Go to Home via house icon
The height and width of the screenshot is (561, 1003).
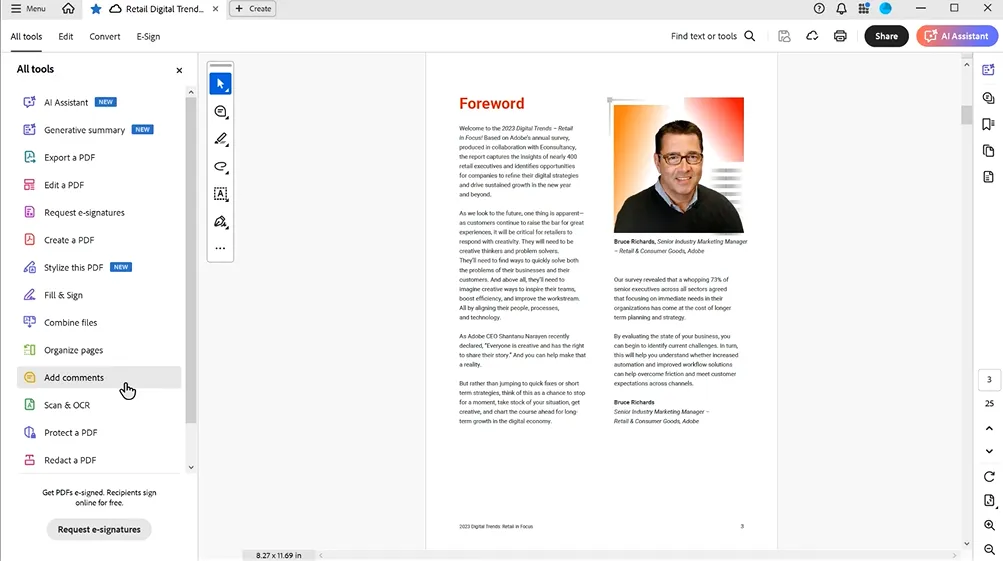click(68, 9)
